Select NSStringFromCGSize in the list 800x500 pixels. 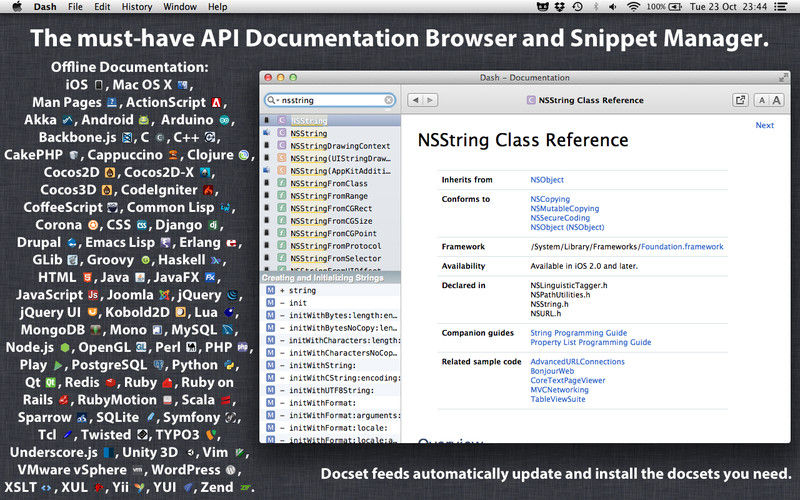click(x=330, y=221)
